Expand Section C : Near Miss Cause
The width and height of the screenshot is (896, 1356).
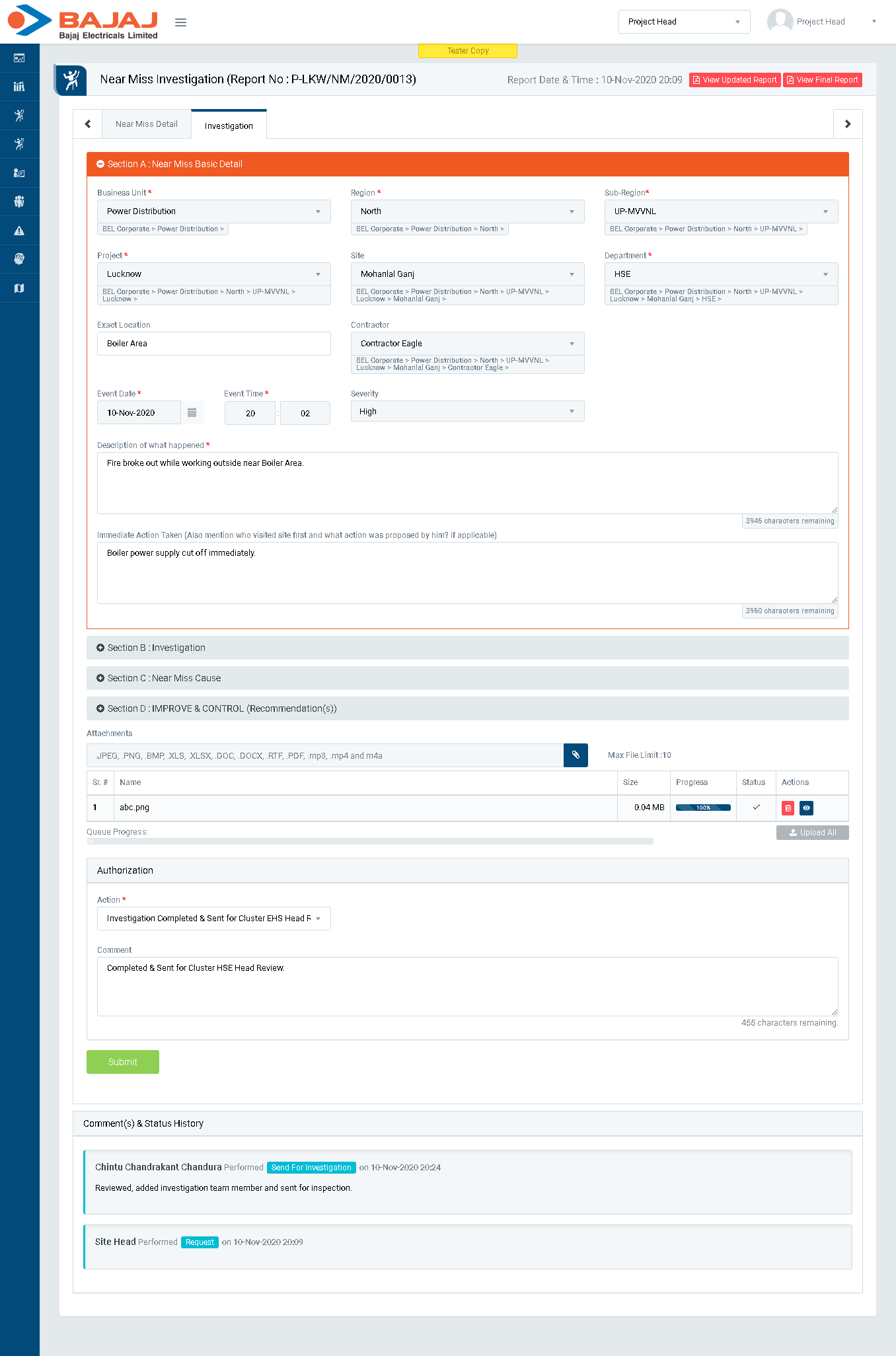[164, 678]
